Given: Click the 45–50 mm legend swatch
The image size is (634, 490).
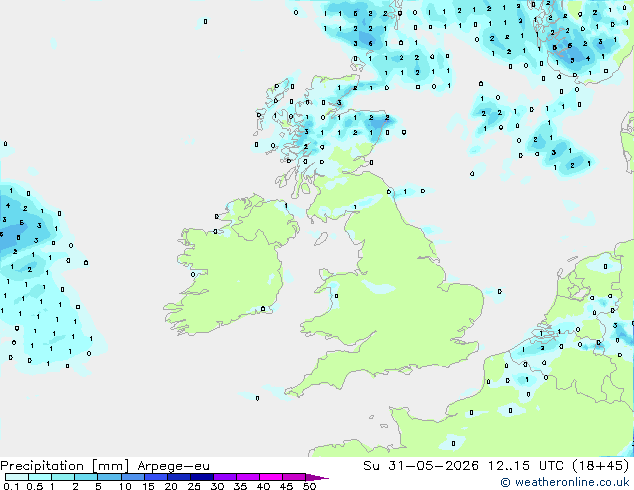Looking at the screenshot, I should [x=294, y=477].
